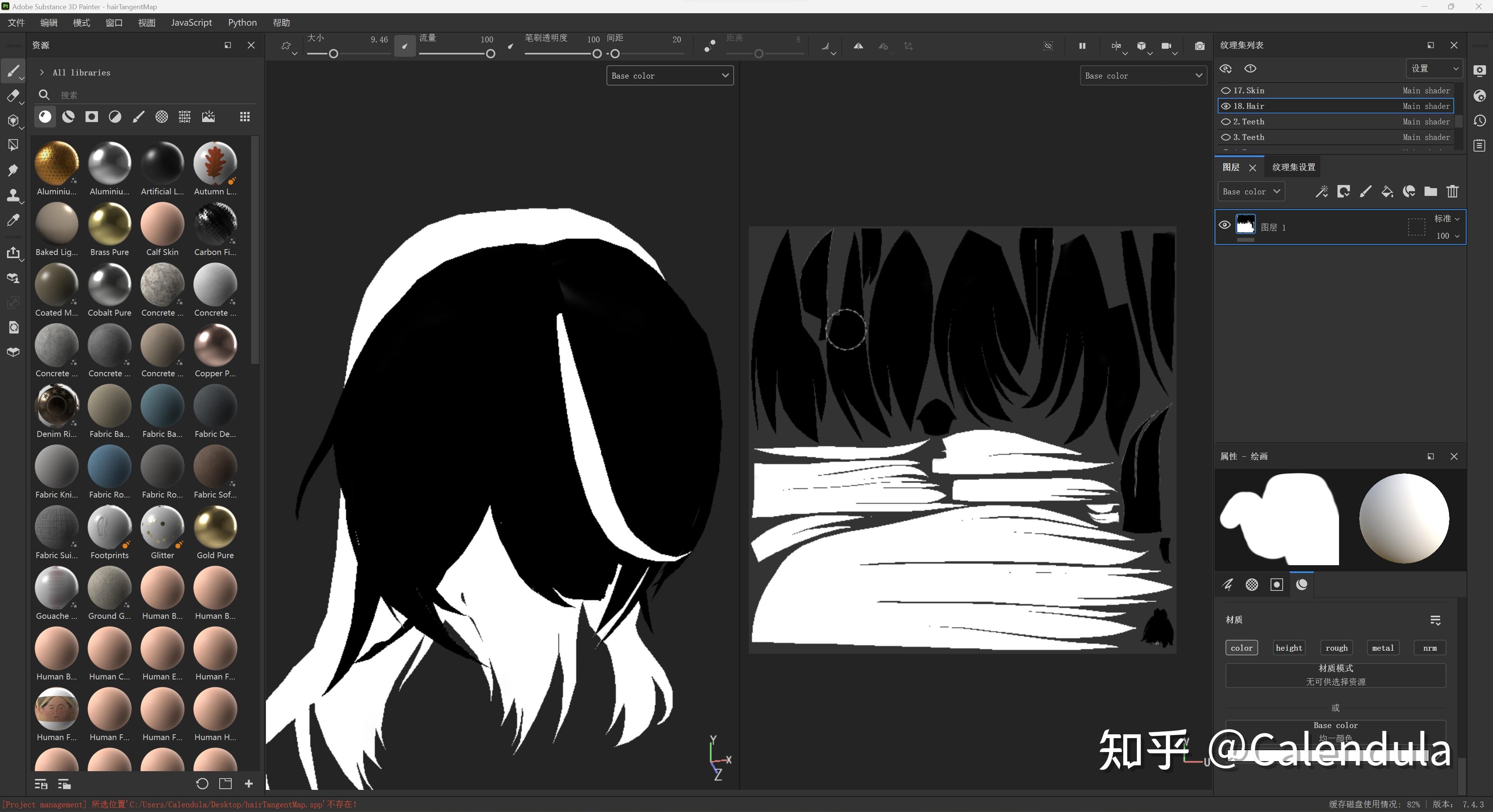Click the camera screenshot icon

1199,46
